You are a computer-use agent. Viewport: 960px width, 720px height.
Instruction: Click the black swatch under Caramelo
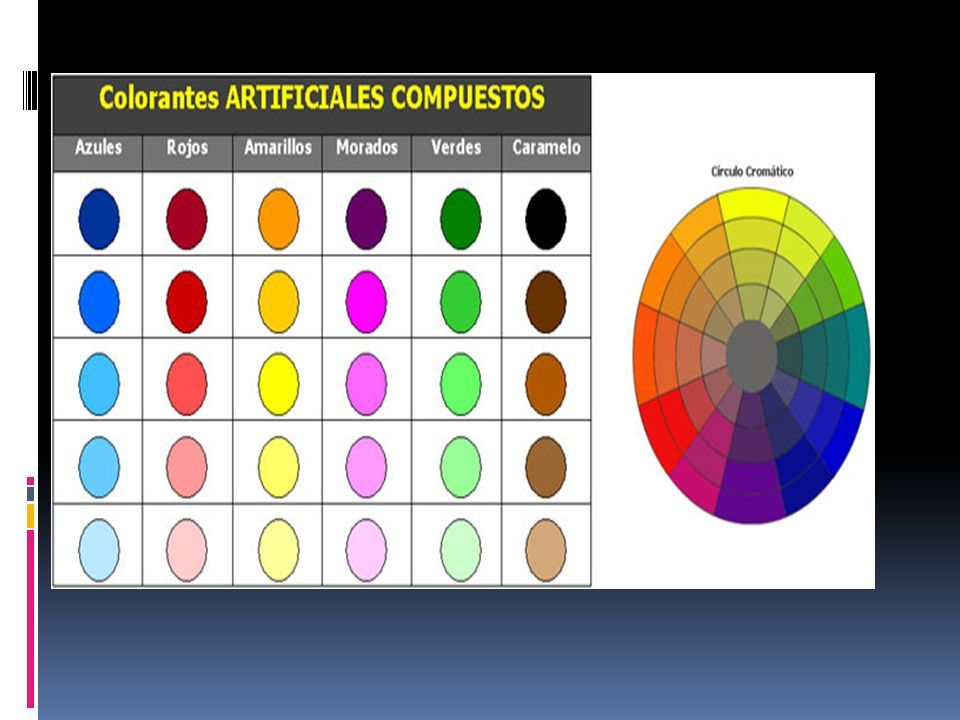point(546,219)
